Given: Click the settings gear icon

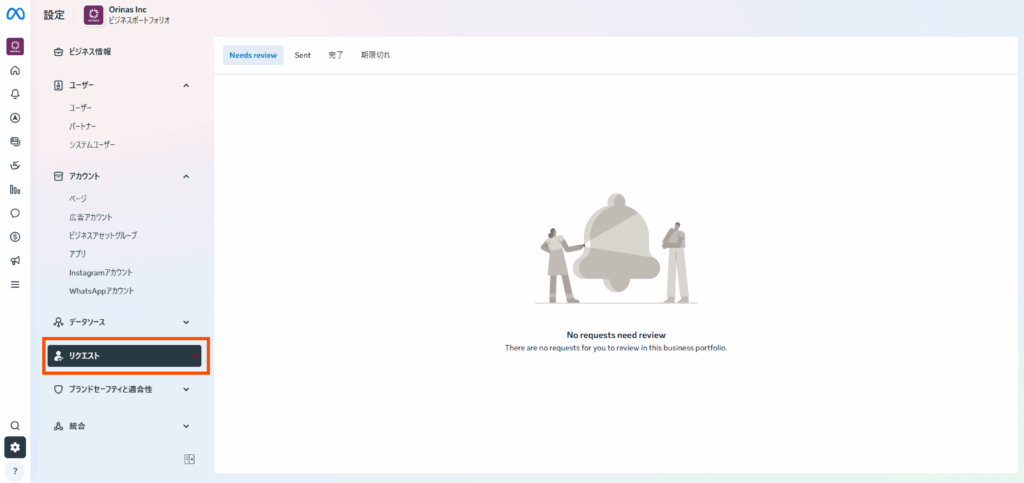Looking at the screenshot, I should pyautogui.click(x=15, y=447).
